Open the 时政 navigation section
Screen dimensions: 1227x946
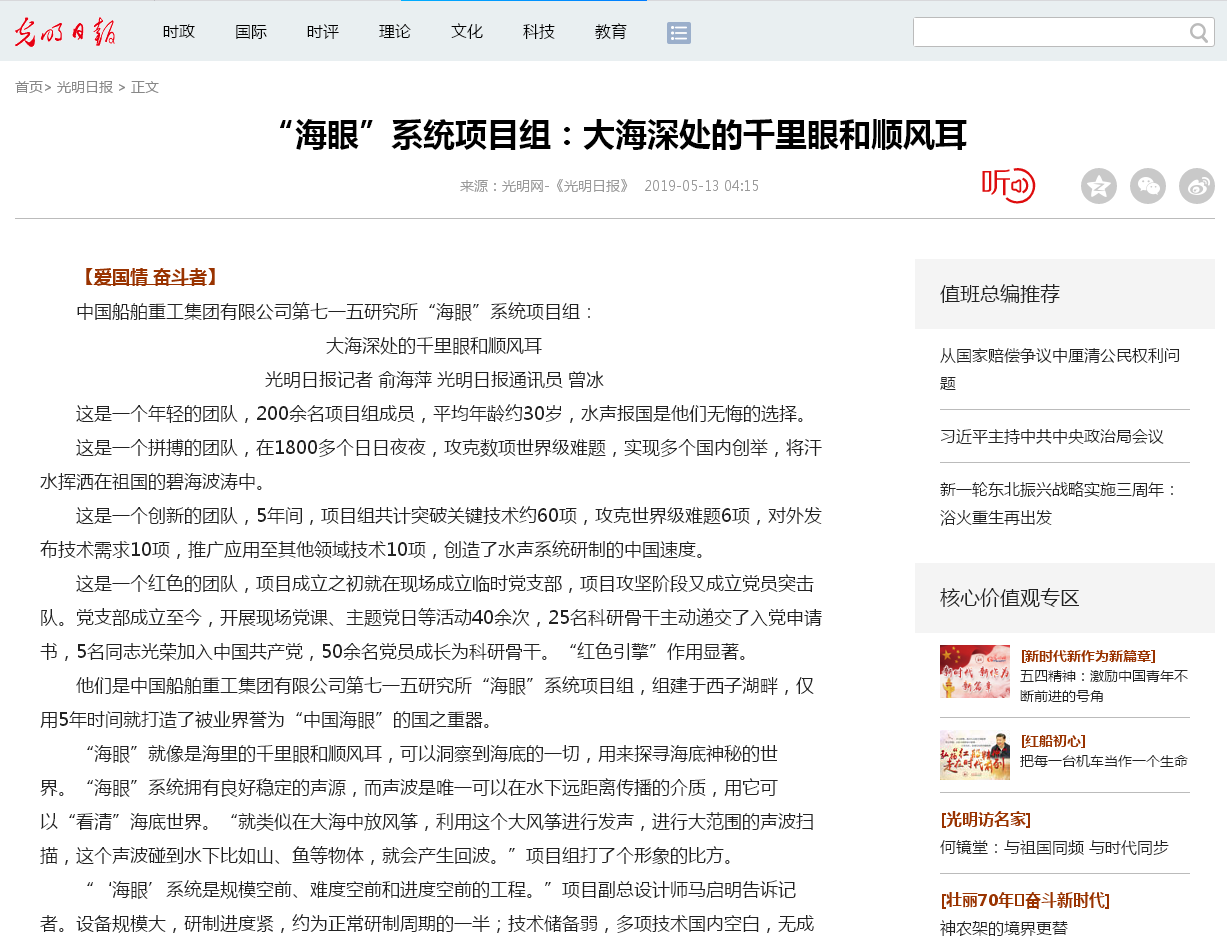[x=179, y=32]
